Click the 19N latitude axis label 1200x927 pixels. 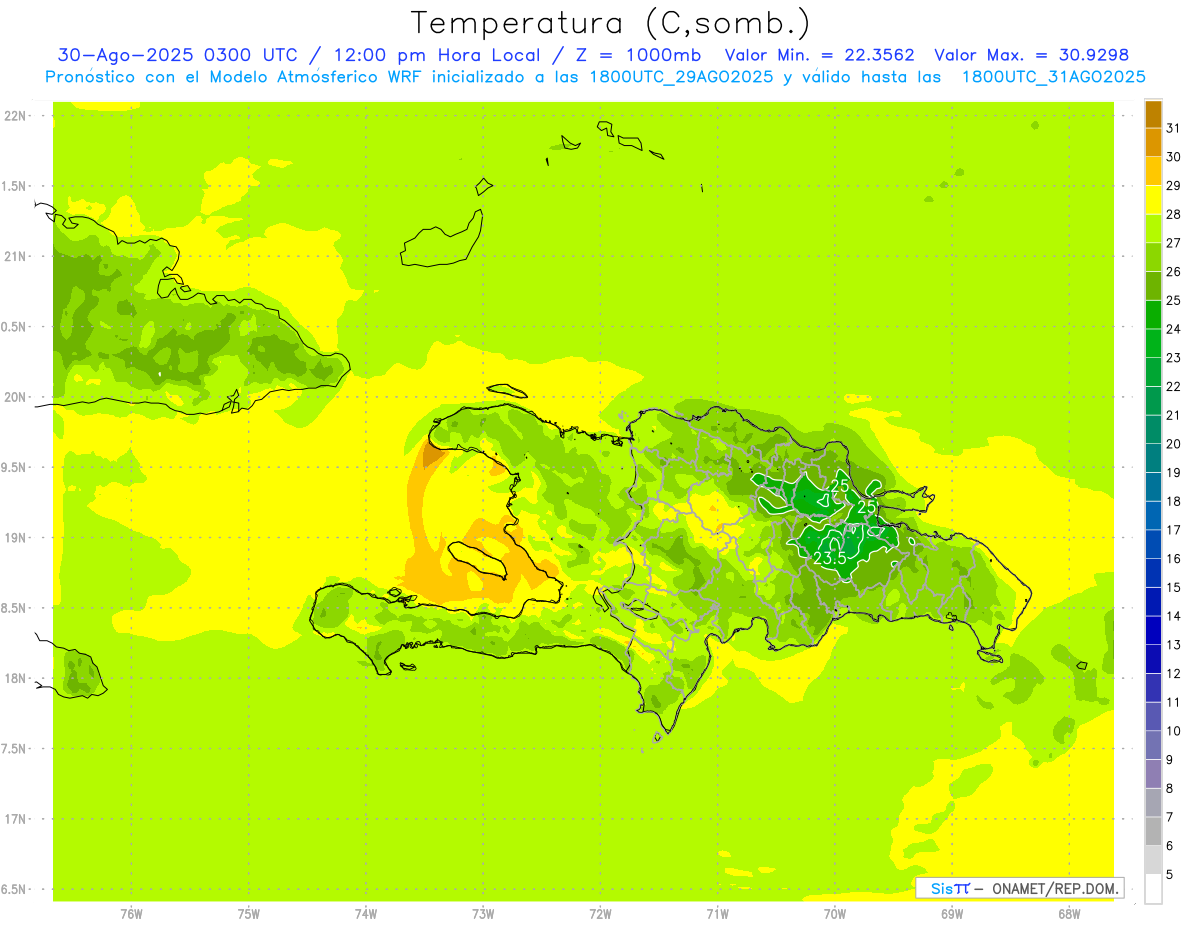pyautogui.click(x=17, y=538)
